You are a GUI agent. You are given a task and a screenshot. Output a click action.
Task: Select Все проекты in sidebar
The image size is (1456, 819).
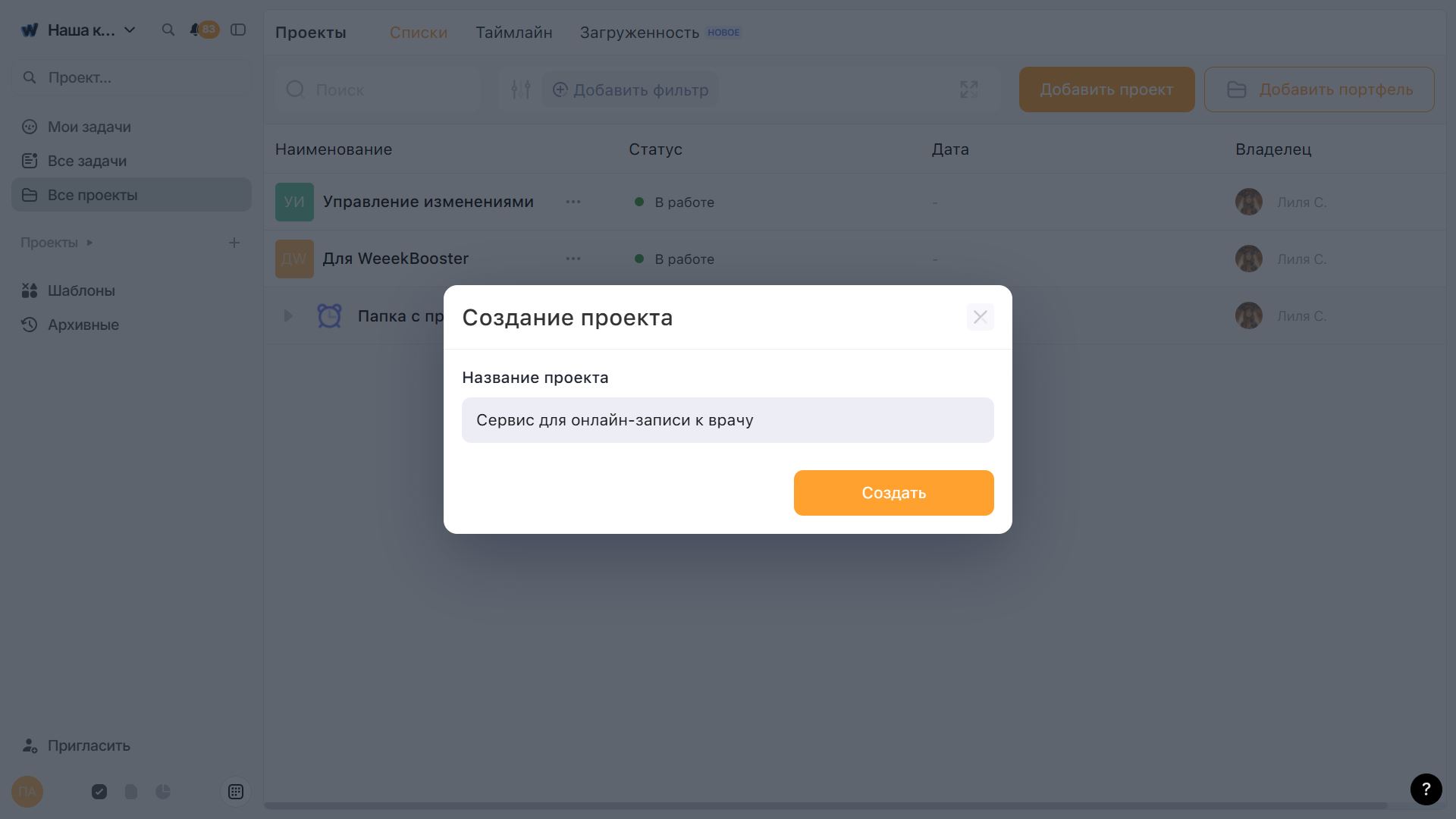point(131,195)
